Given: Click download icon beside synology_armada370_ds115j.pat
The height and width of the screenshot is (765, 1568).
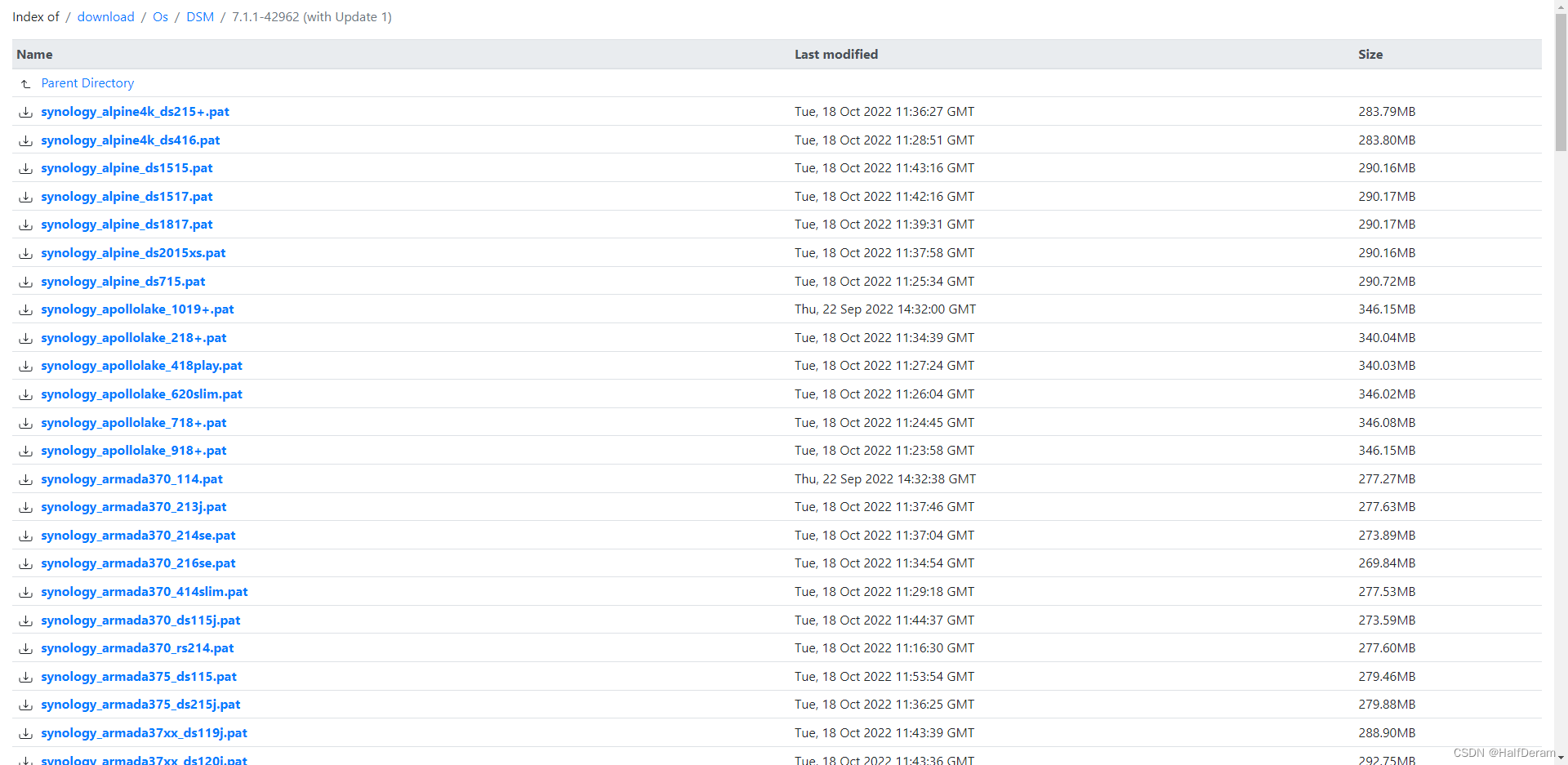Looking at the screenshot, I should point(26,620).
